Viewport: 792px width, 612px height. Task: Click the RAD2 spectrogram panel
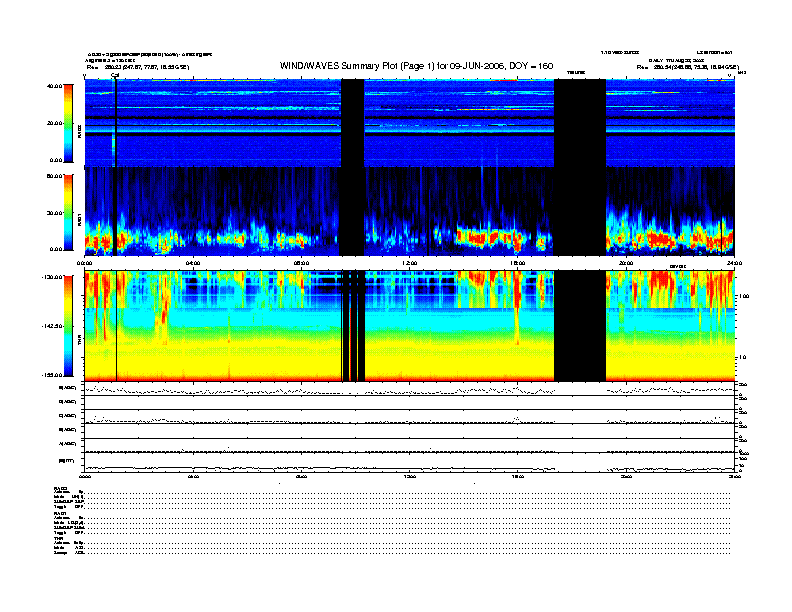[410, 123]
